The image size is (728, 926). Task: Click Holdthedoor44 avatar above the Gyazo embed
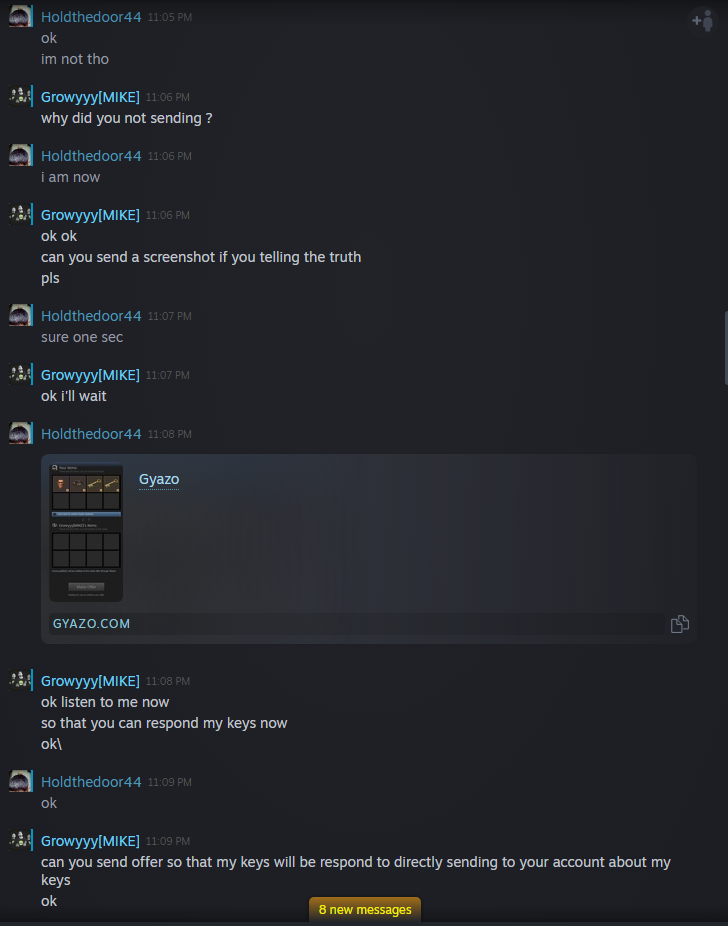pos(20,433)
